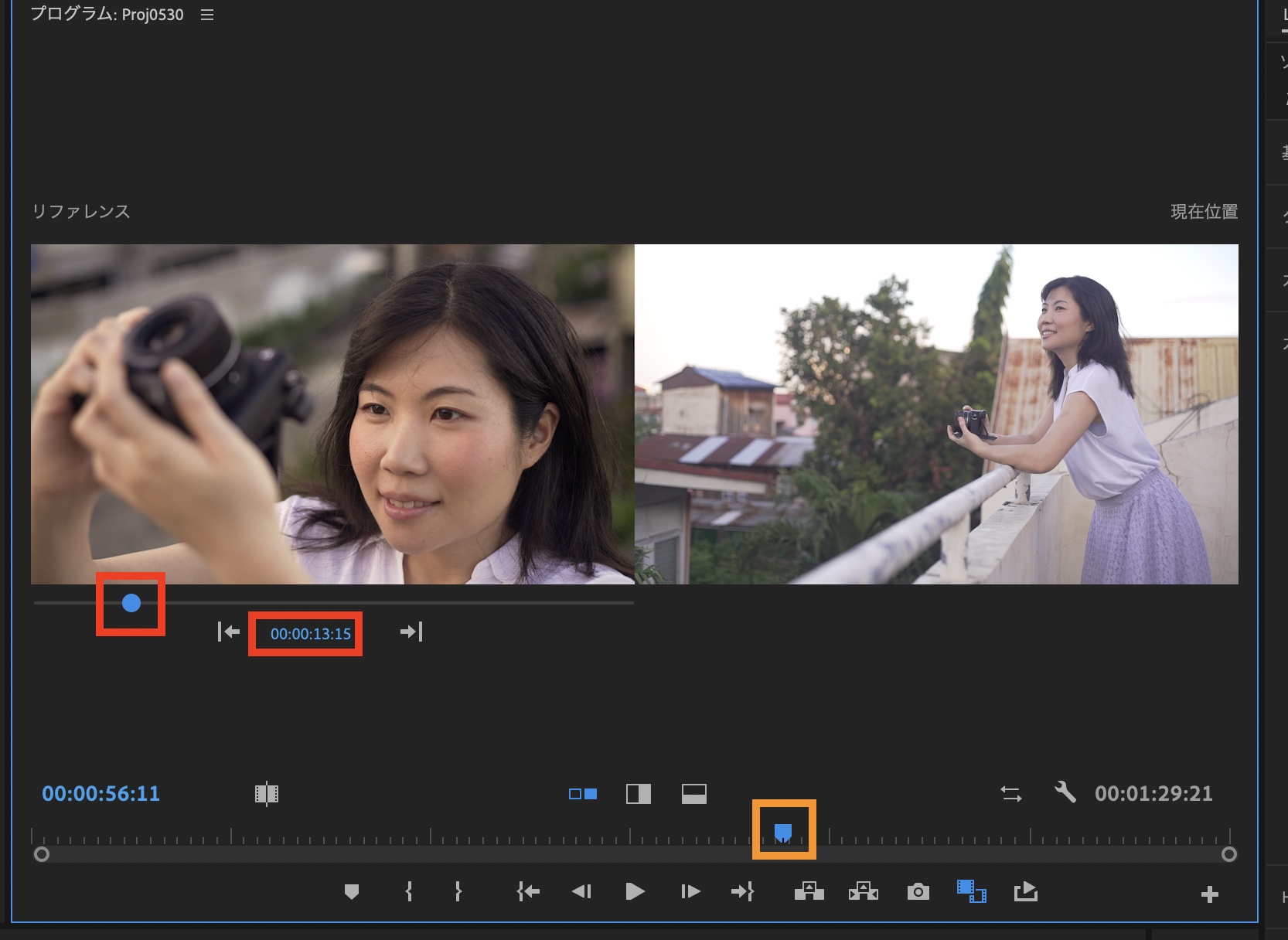1288x940 pixels.
Task: Select horizontal split comparison layout
Action: [693, 794]
